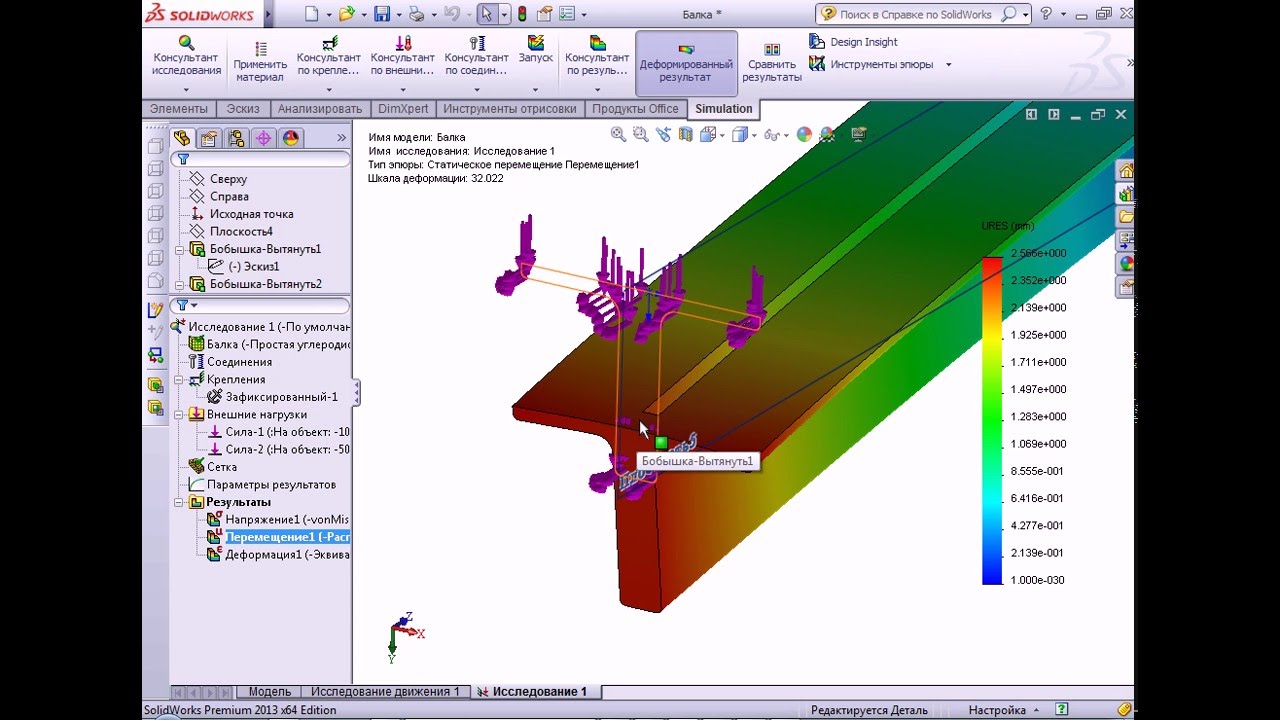Collapse Бобышка-Вытянуть1 feature node
This screenshot has height=720, width=1280.
[x=180, y=249]
